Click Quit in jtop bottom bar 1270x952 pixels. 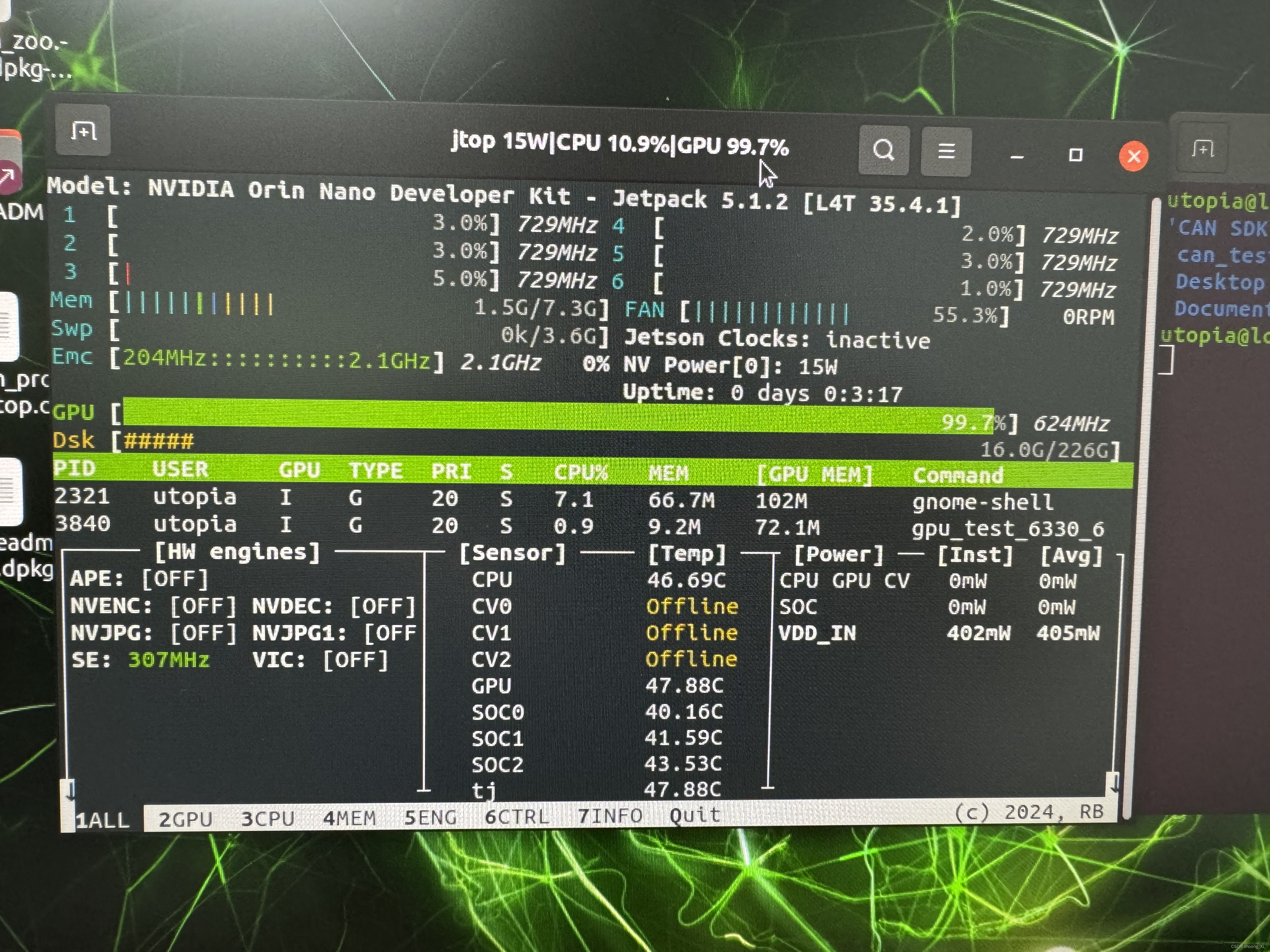[695, 815]
